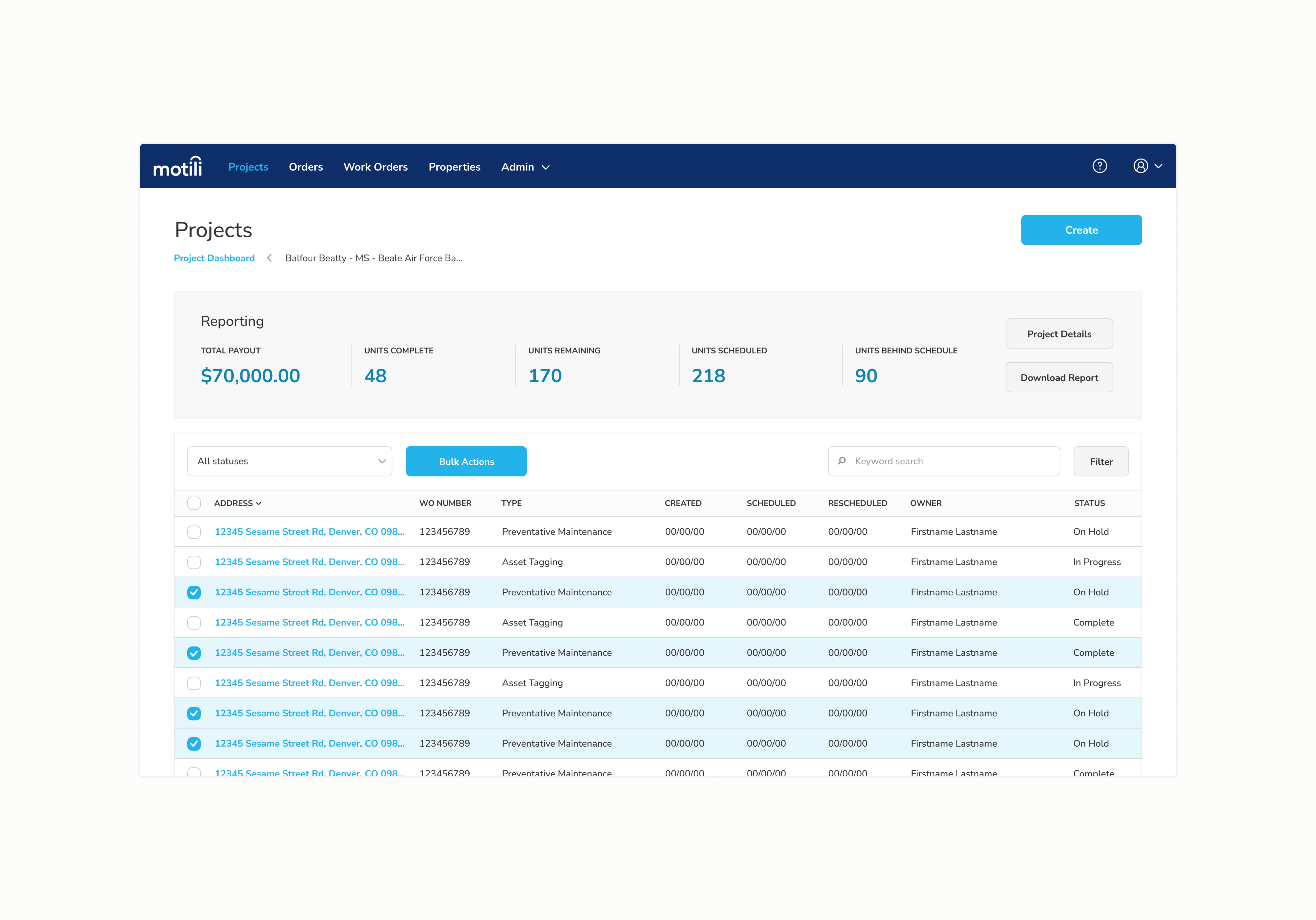This screenshot has width=1316, height=920.
Task: Open the Properties nav item
Action: pyautogui.click(x=454, y=167)
